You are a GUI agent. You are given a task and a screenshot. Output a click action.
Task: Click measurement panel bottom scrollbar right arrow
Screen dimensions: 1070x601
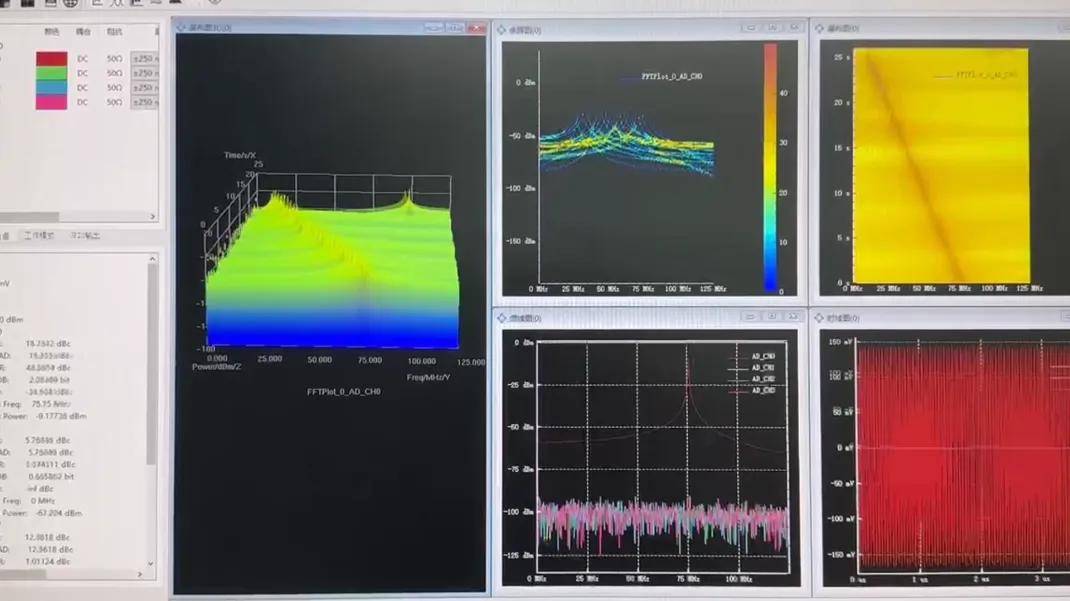coord(140,574)
